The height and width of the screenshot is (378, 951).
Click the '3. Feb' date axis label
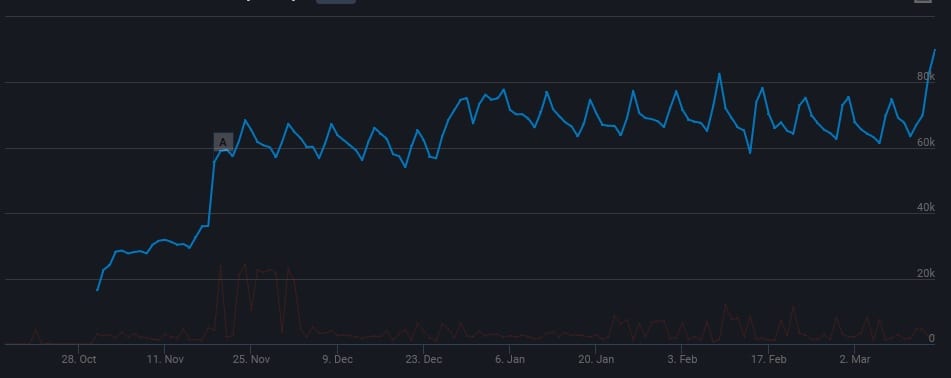[682, 359]
